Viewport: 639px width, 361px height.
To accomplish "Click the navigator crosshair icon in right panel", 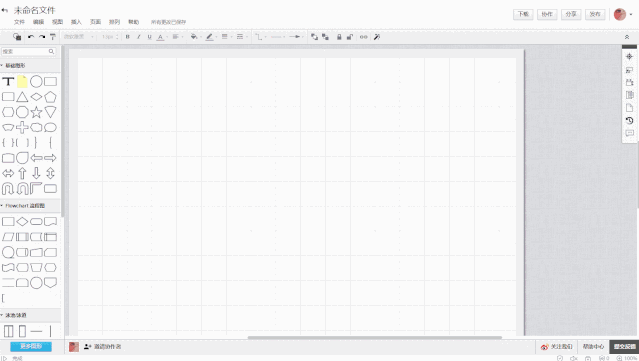I will [629, 57].
